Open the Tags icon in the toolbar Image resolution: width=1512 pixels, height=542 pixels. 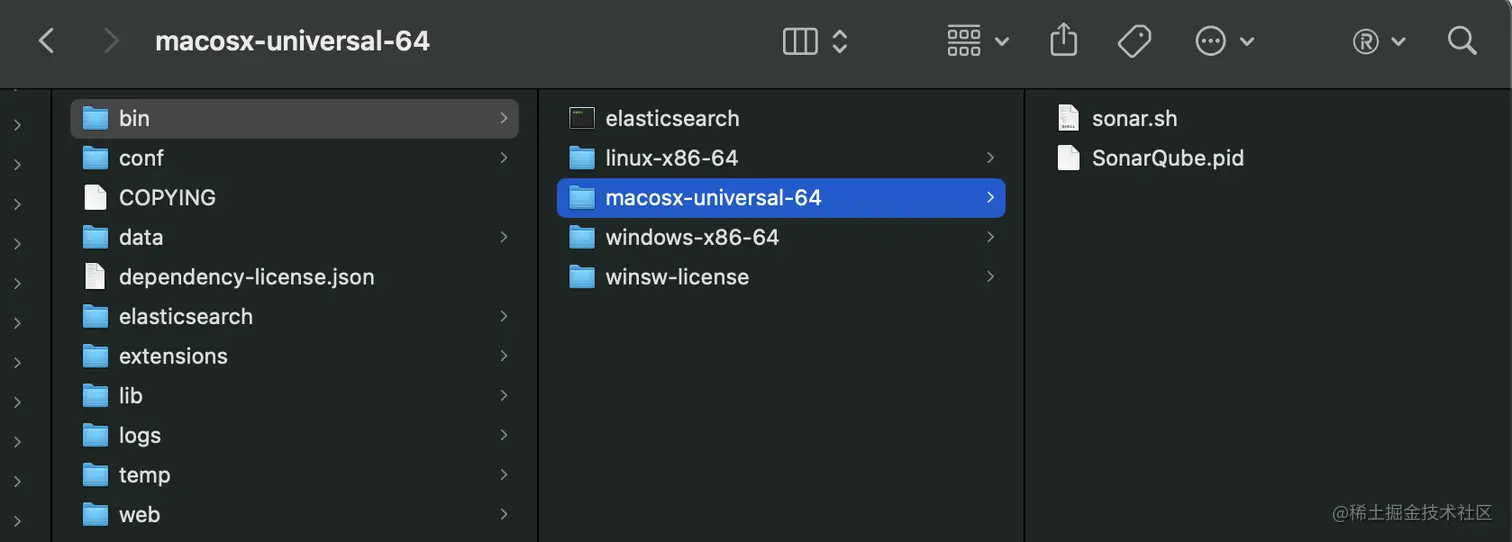point(1134,41)
